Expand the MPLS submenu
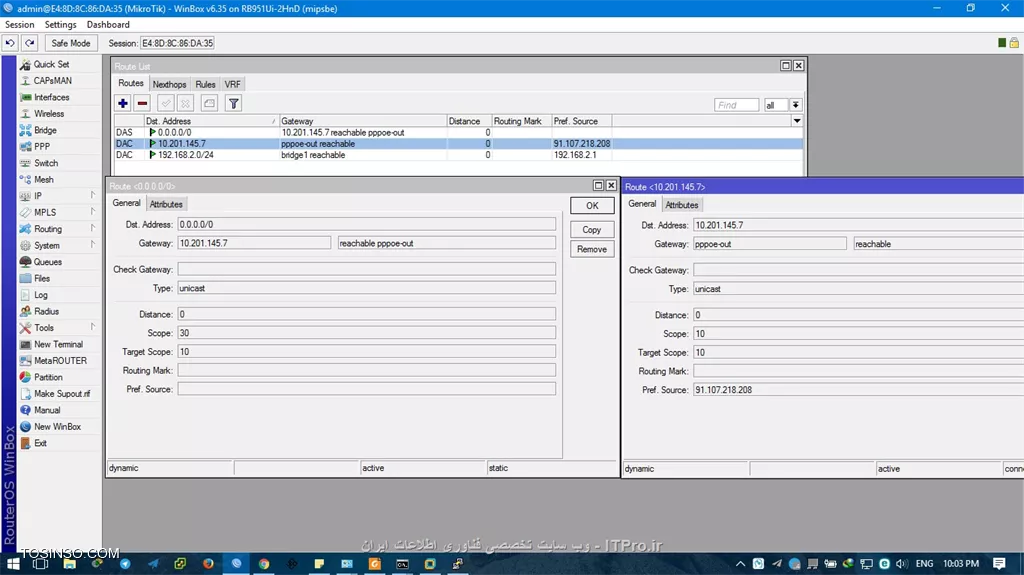Viewport: 1024px width, 575px height. pyautogui.click(x=44, y=212)
